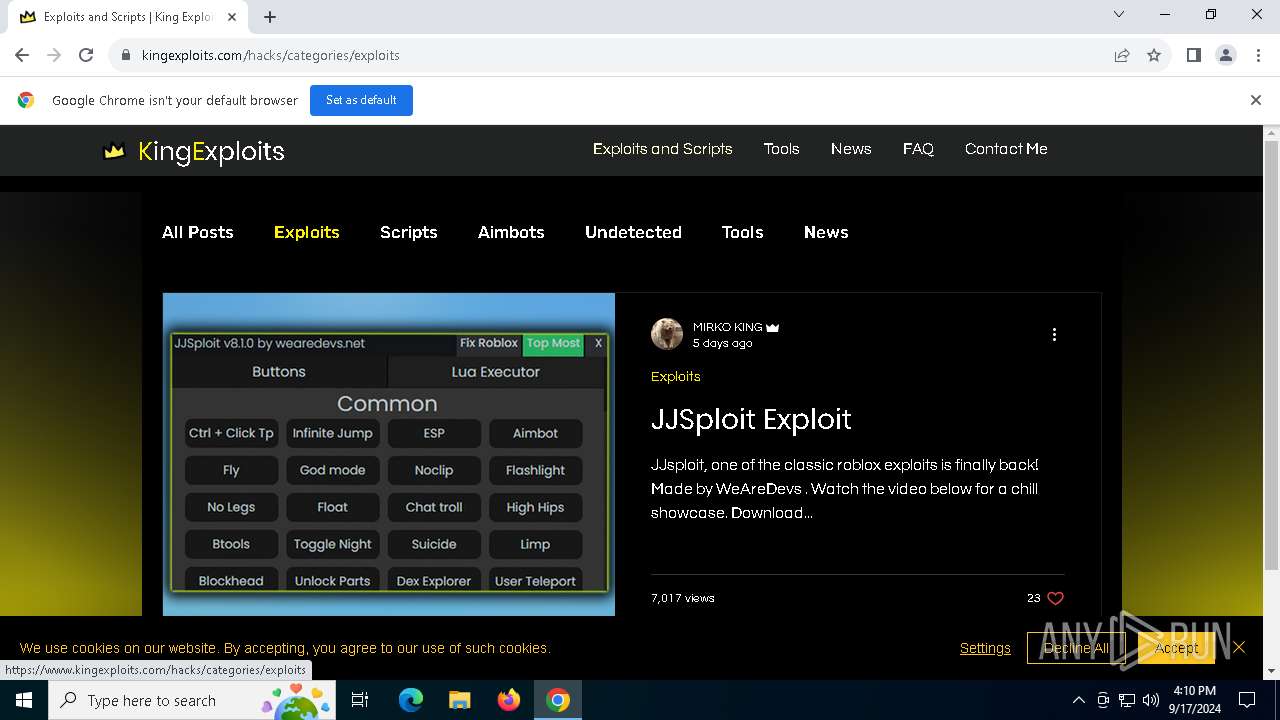This screenshot has height=720, width=1280.
Task: Open the FAQ page in top navigation
Action: (x=918, y=148)
